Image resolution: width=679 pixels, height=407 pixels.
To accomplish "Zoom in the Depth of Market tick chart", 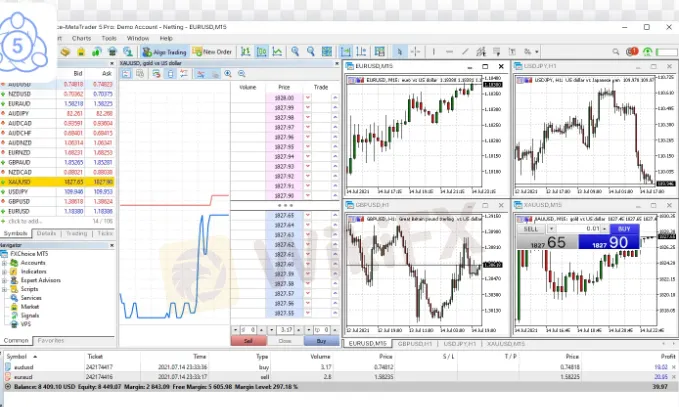I will coord(228,74).
